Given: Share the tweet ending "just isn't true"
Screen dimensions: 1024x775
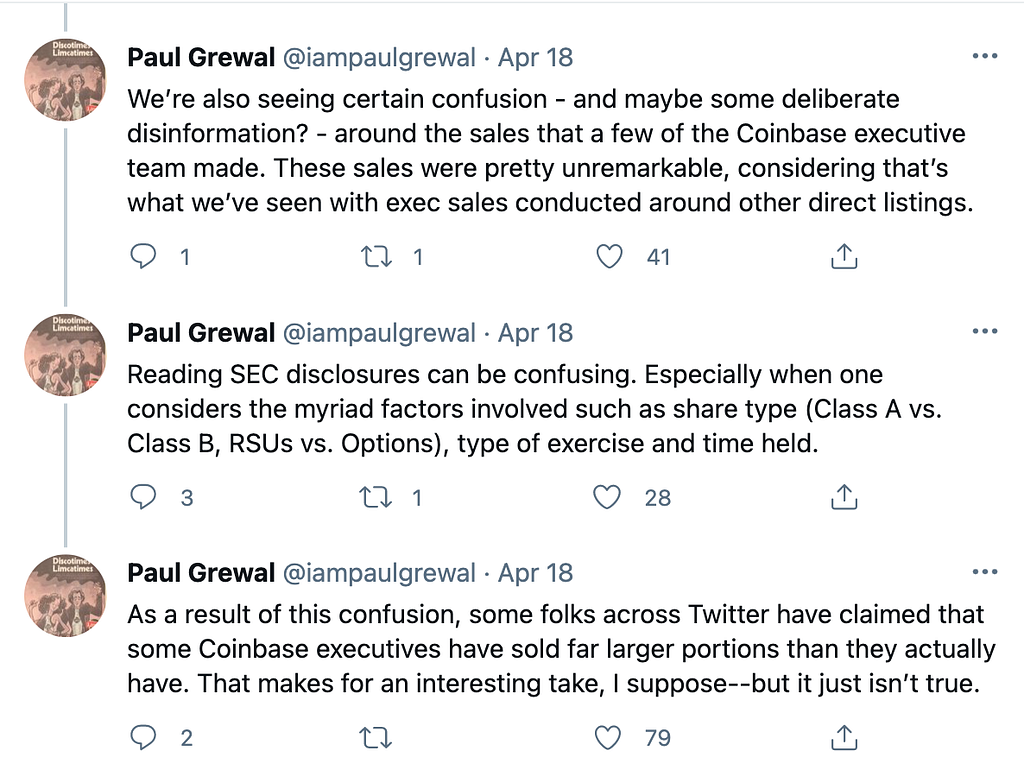Looking at the screenshot, I should point(844,738).
